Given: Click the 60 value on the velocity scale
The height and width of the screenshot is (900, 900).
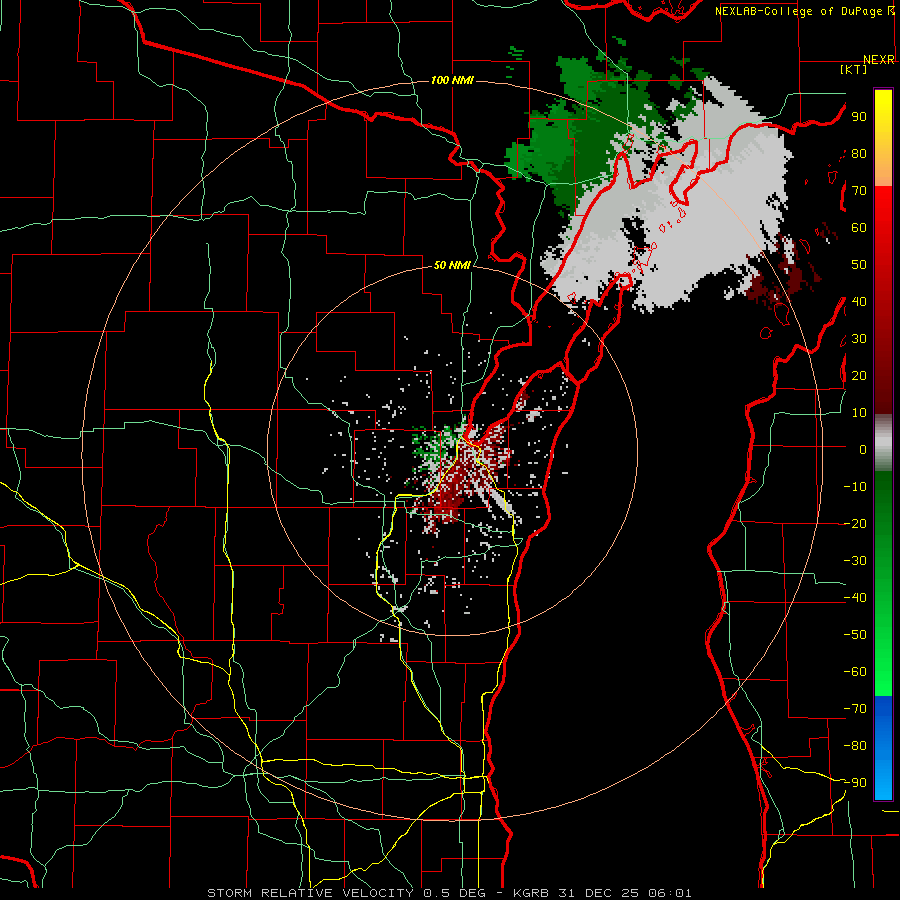Looking at the screenshot, I should [x=859, y=227].
